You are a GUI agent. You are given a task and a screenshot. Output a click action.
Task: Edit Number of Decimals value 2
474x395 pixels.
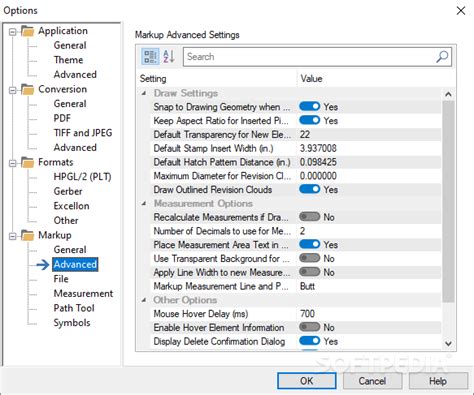369,231
